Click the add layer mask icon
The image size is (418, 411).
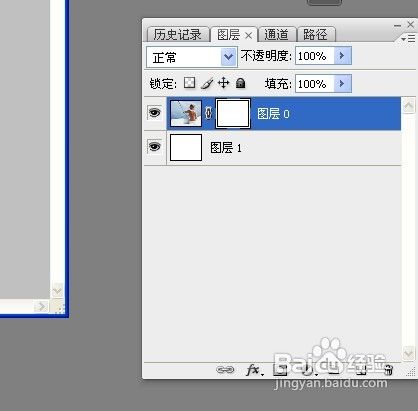click(280, 370)
